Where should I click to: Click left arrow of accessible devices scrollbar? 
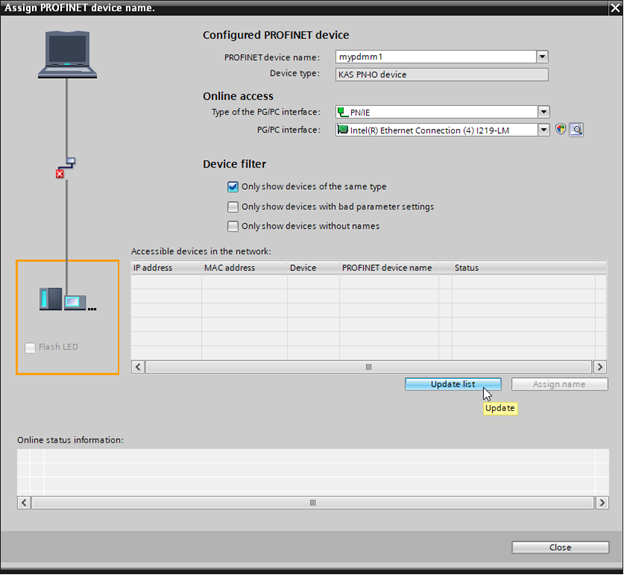pyautogui.click(x=138, y=366)
